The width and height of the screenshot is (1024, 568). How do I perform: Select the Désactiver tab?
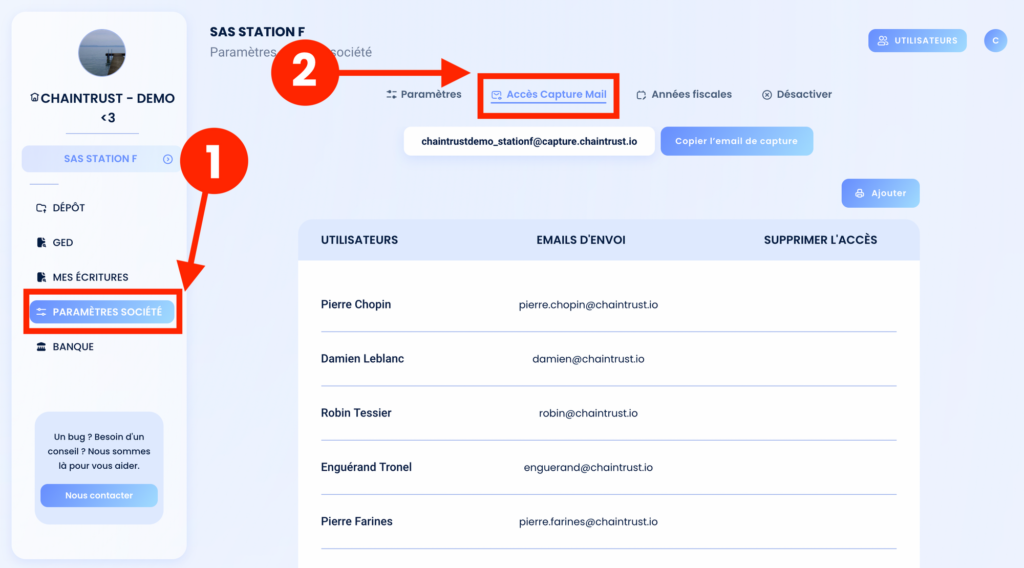(x=797, y=94)
